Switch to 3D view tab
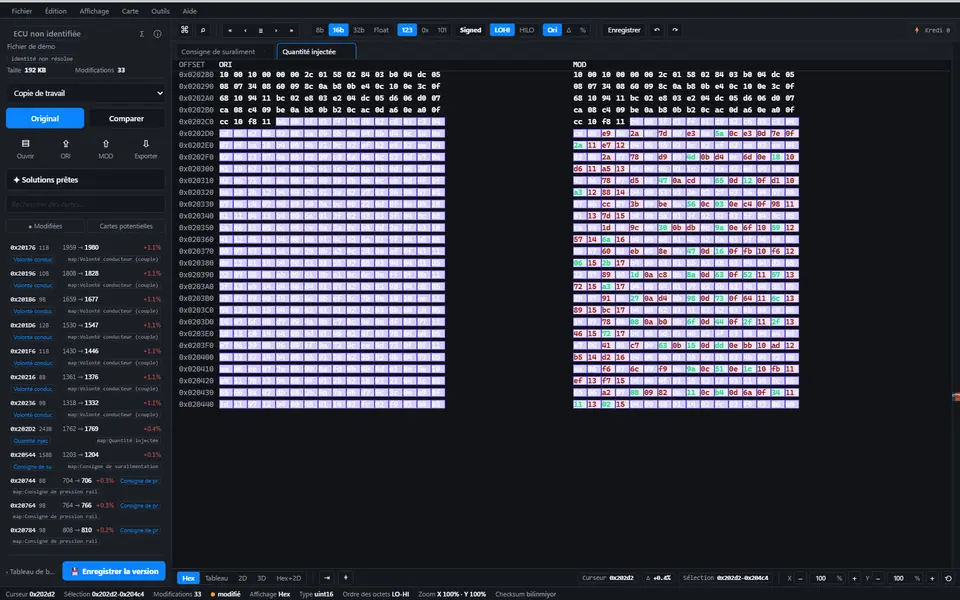 click(x=261, y=578)
